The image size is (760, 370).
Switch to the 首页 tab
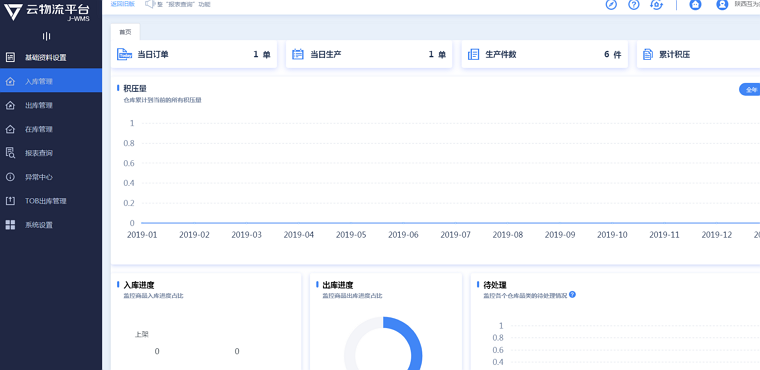[126, 32]
